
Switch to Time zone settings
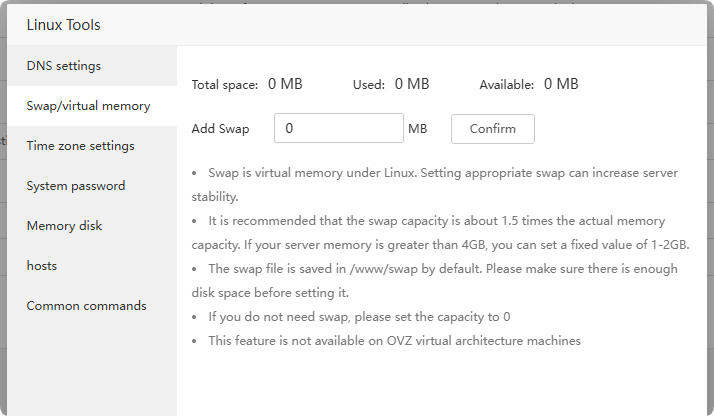pyautogui.click(x=80, y=146)
